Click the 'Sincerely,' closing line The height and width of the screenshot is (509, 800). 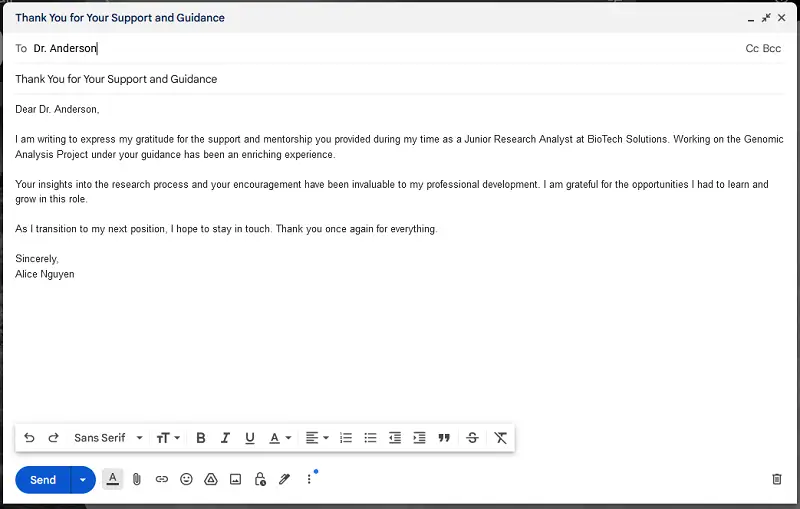37,259
